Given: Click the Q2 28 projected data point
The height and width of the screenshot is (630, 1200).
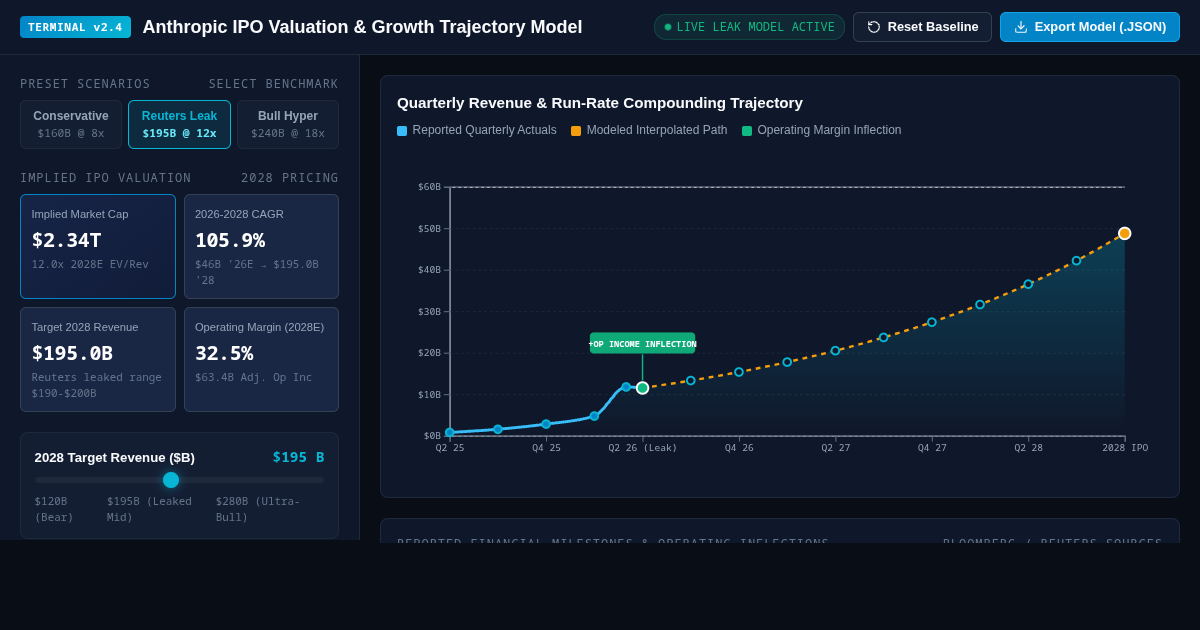Looking at the screenshot, I should [1028, 284].
